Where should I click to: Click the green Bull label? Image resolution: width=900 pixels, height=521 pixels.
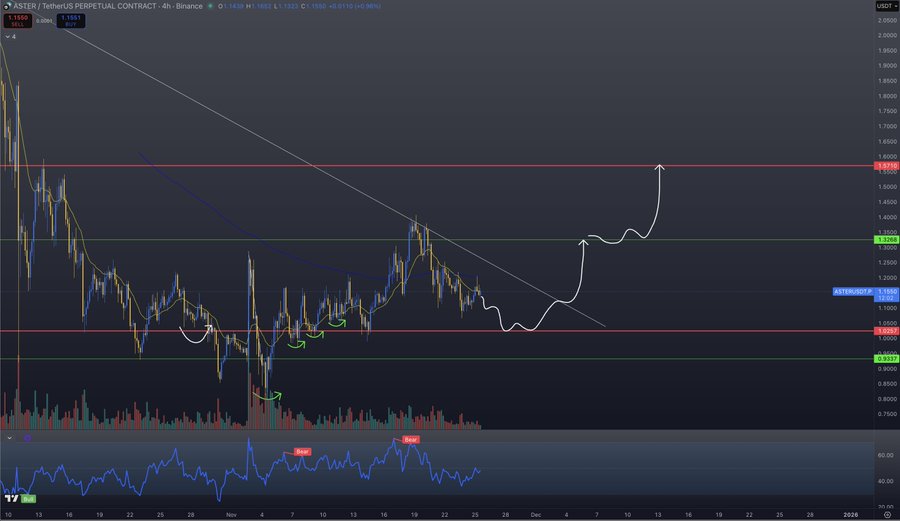[x=28, y=499]
